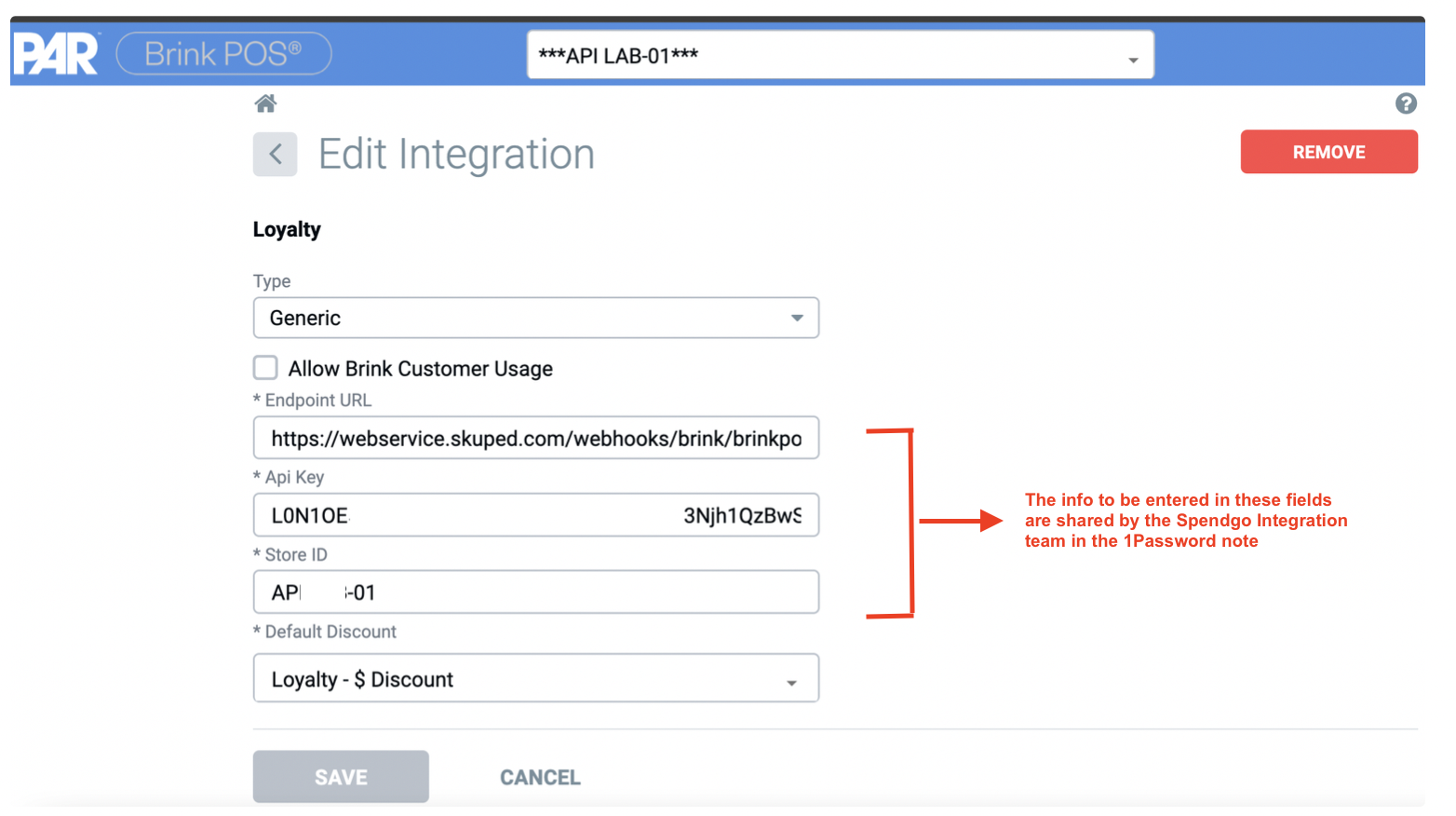Open the help question mark icon

point(1406,103)
